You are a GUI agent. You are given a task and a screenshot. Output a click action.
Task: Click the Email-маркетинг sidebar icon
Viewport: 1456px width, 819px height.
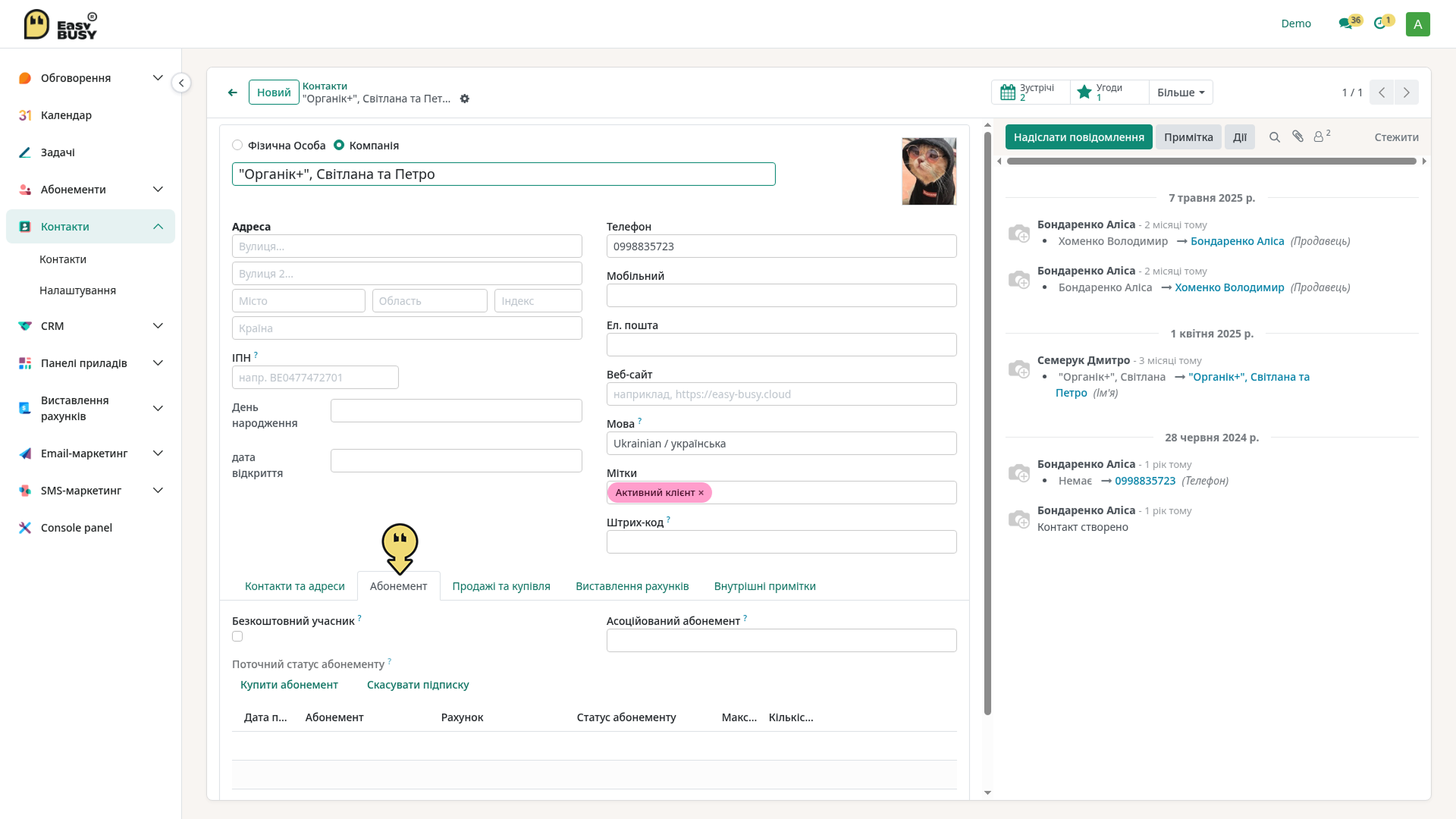point(25,453)
